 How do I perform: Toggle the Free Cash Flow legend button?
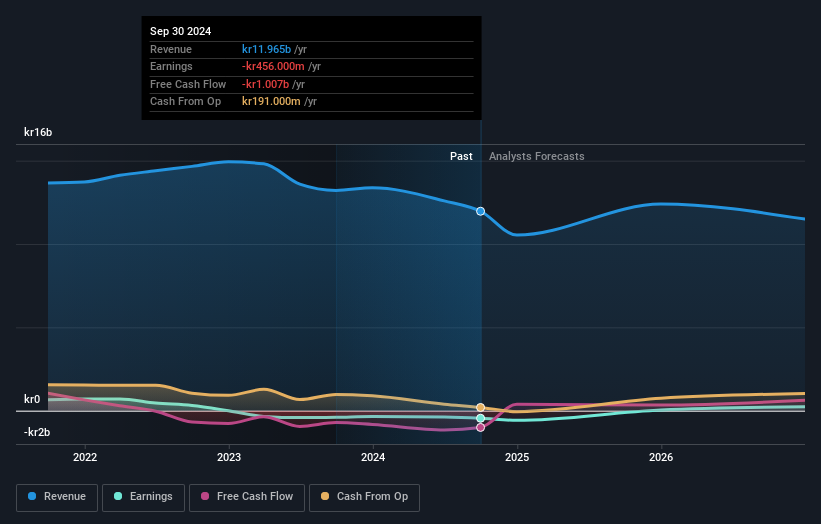pos(247,497)
